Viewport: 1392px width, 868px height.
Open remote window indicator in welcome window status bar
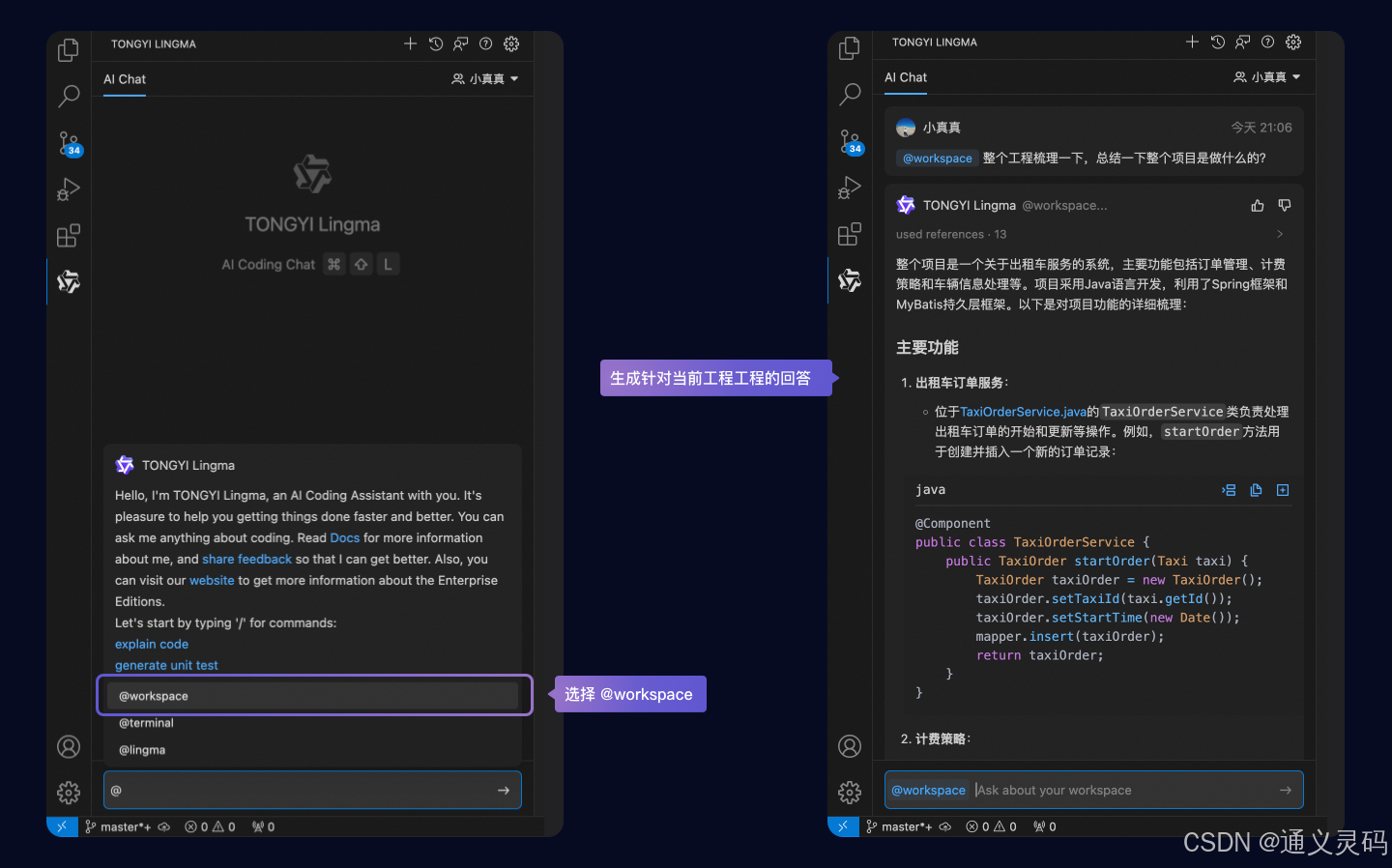pos(62,827)
